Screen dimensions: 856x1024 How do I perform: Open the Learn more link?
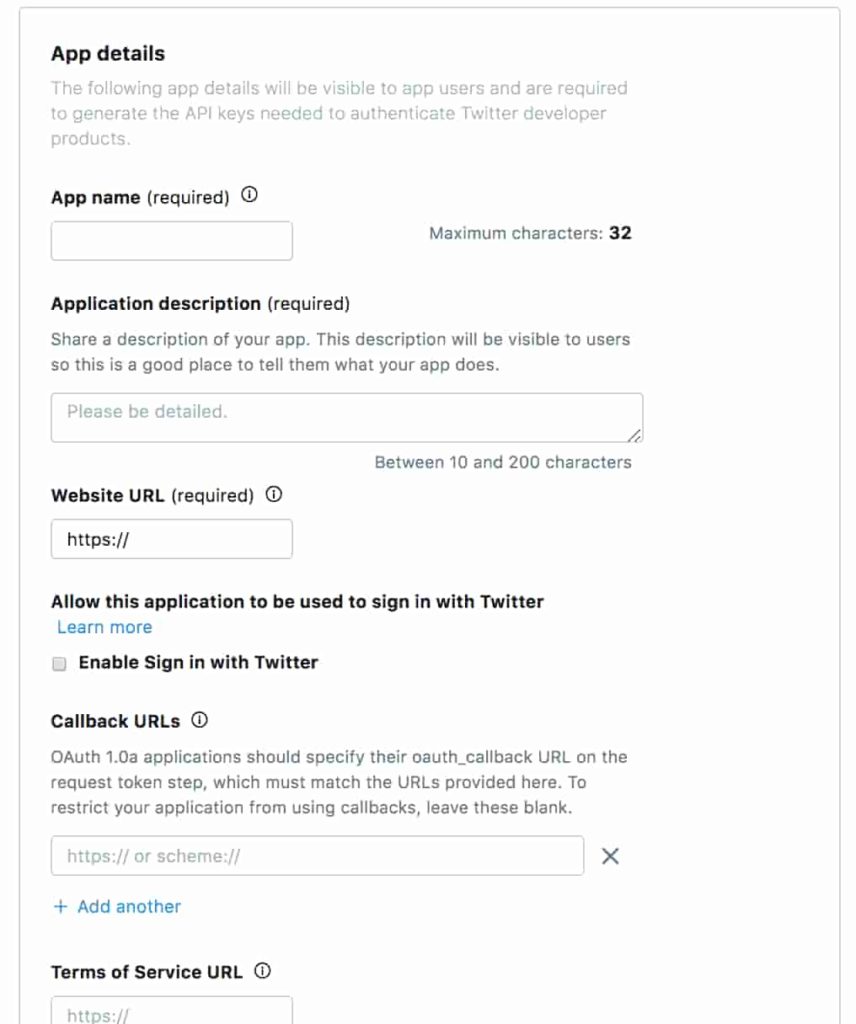pyautogui.click(x=105, y=627)
